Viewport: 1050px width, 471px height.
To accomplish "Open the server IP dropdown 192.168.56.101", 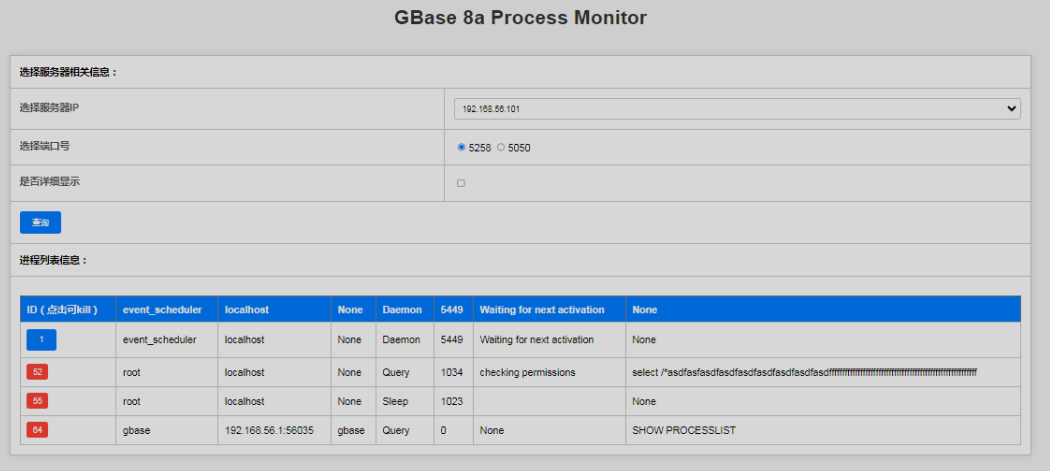I will pos(737,109).
